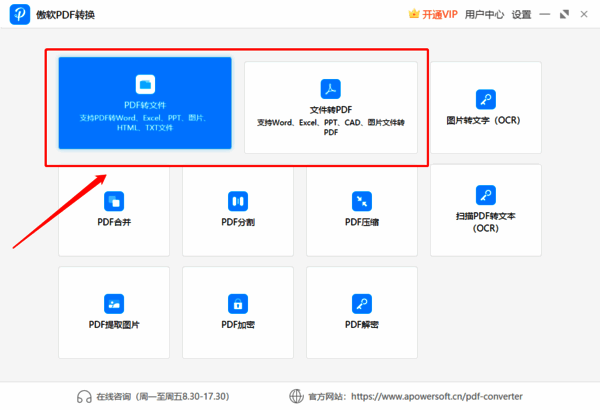Click the PDF提取图片 label
The height and width of the screenshot is (410, 600).
click(114, 325)
